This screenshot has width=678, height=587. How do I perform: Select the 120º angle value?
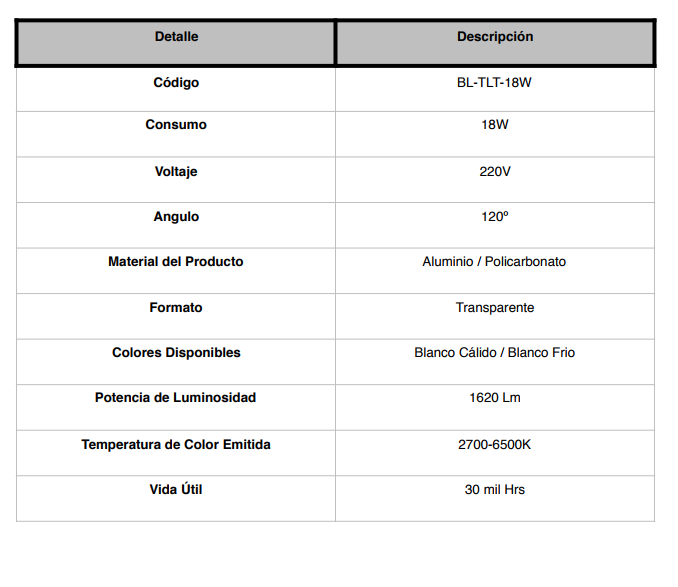coord(495,217)
